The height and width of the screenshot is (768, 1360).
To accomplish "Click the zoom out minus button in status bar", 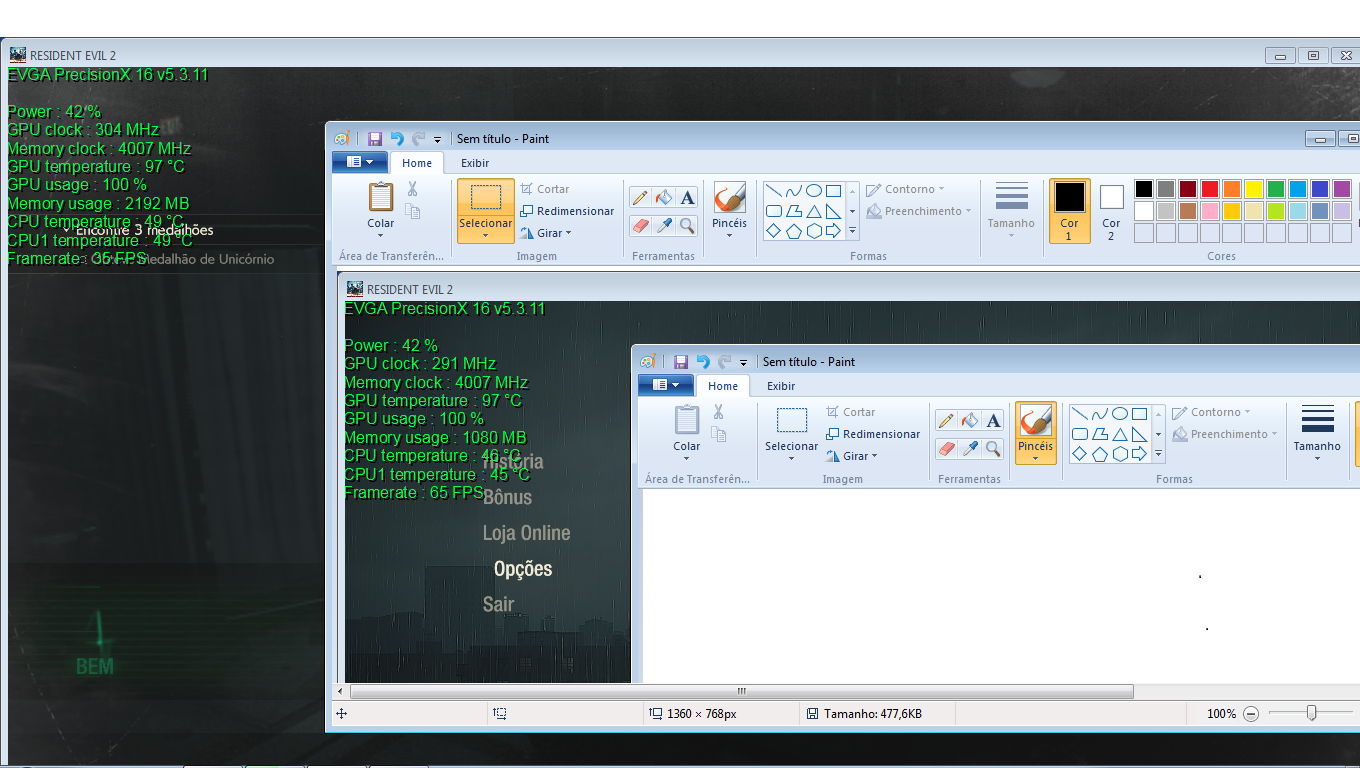I will [x=1251, y=714].
